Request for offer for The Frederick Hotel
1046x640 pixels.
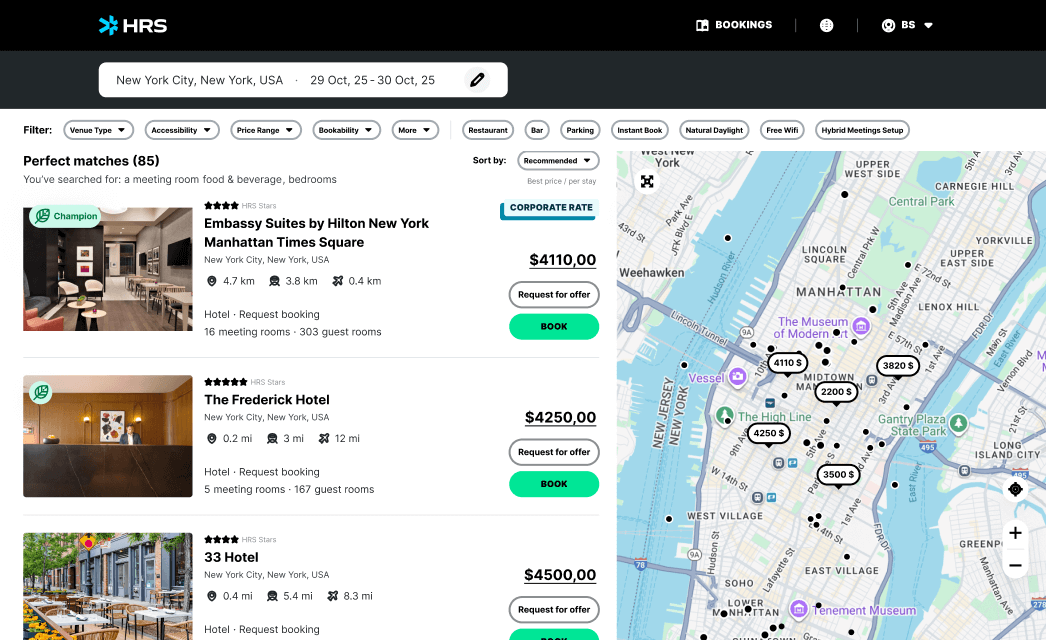point(554,452)
